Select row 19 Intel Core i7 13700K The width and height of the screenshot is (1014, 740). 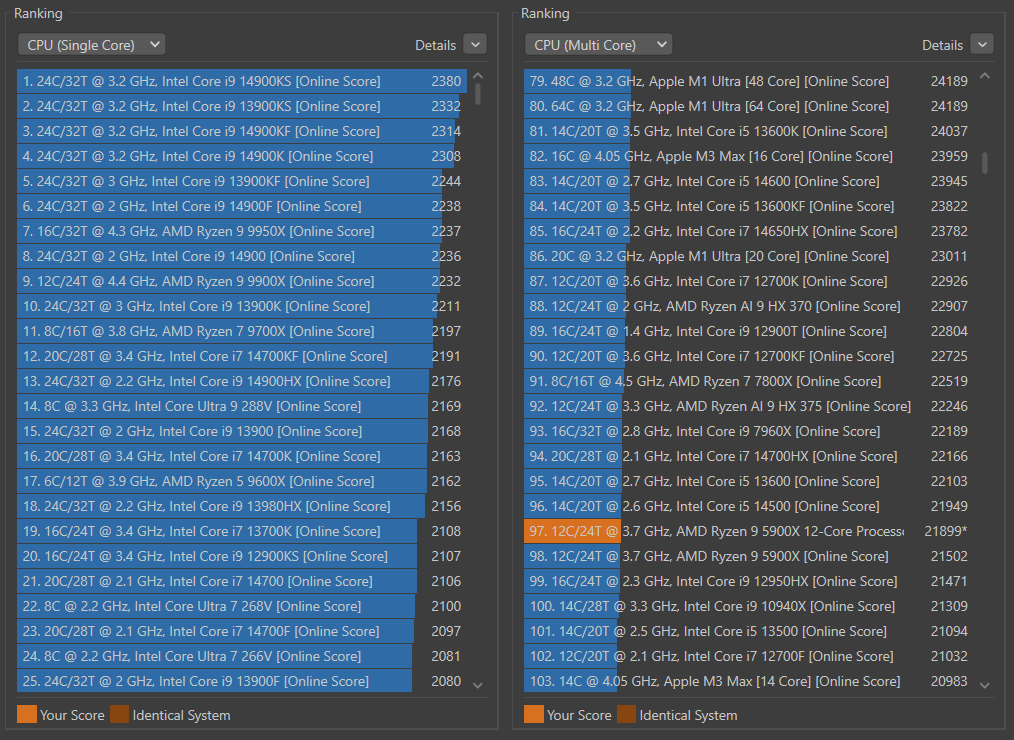[x=242, y=531]
